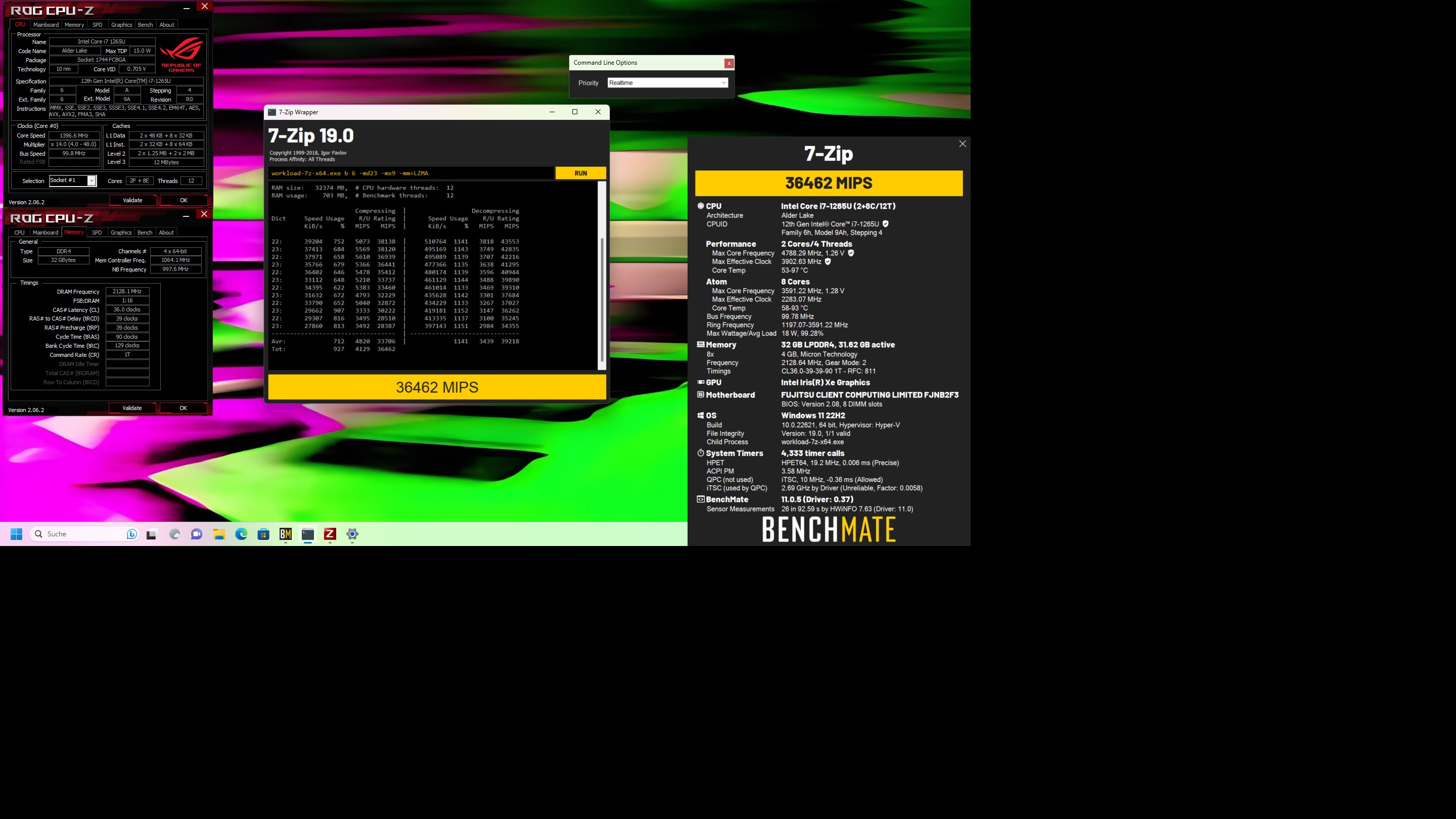Image resolution: width=1456 pixels, height=819 pixels.
Task: Open the Mainboard tab in the upper CPU-Z window
Action: coord(46,25)
